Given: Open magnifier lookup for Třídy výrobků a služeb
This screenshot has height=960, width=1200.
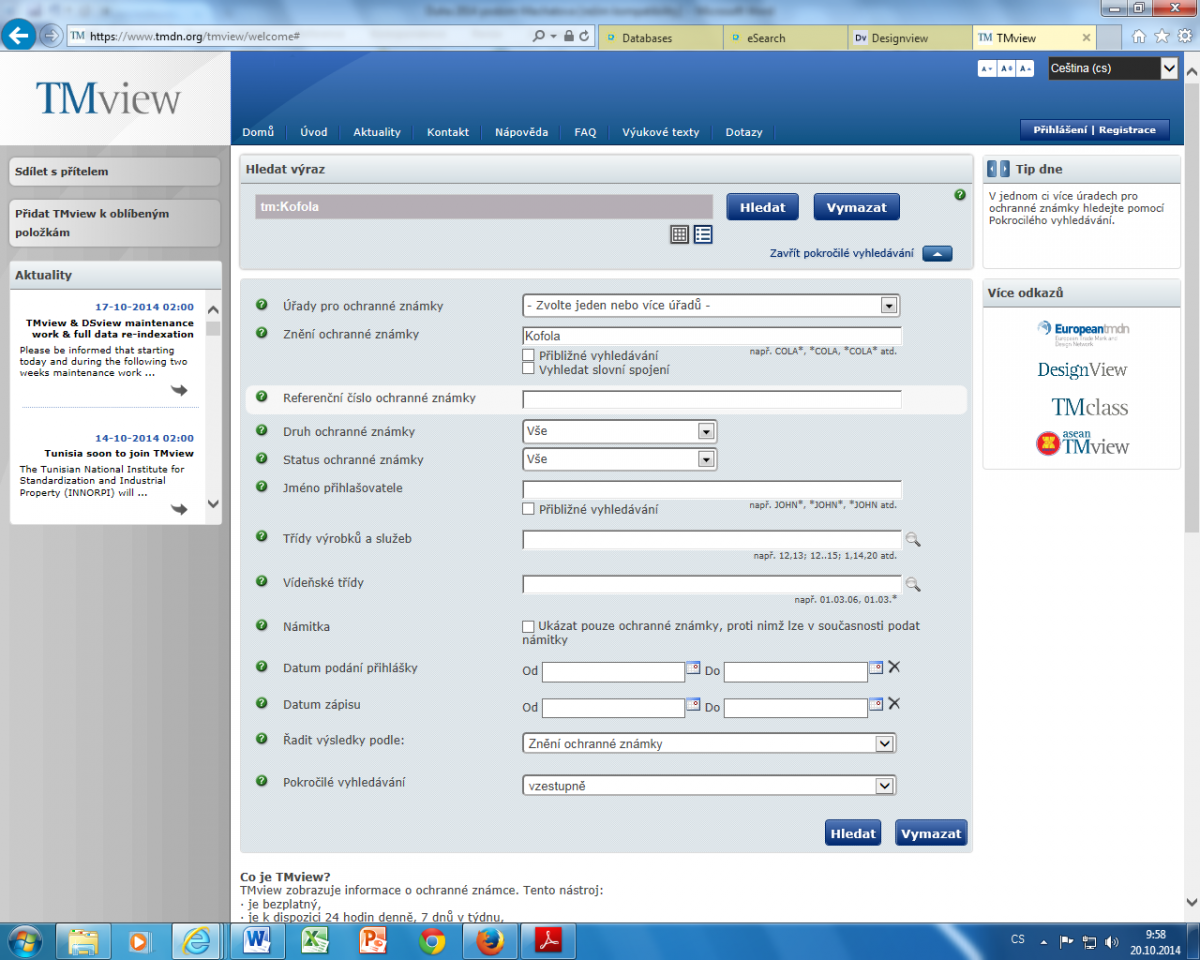Looking at the screenshot, I should coord(912,540).
